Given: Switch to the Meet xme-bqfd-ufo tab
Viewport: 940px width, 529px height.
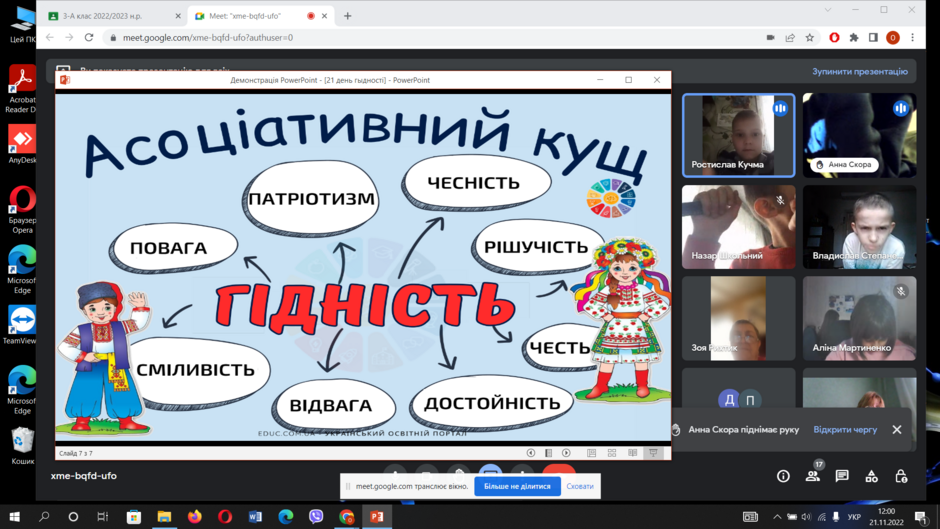Looking at the screenshot, I should point(261,16).
